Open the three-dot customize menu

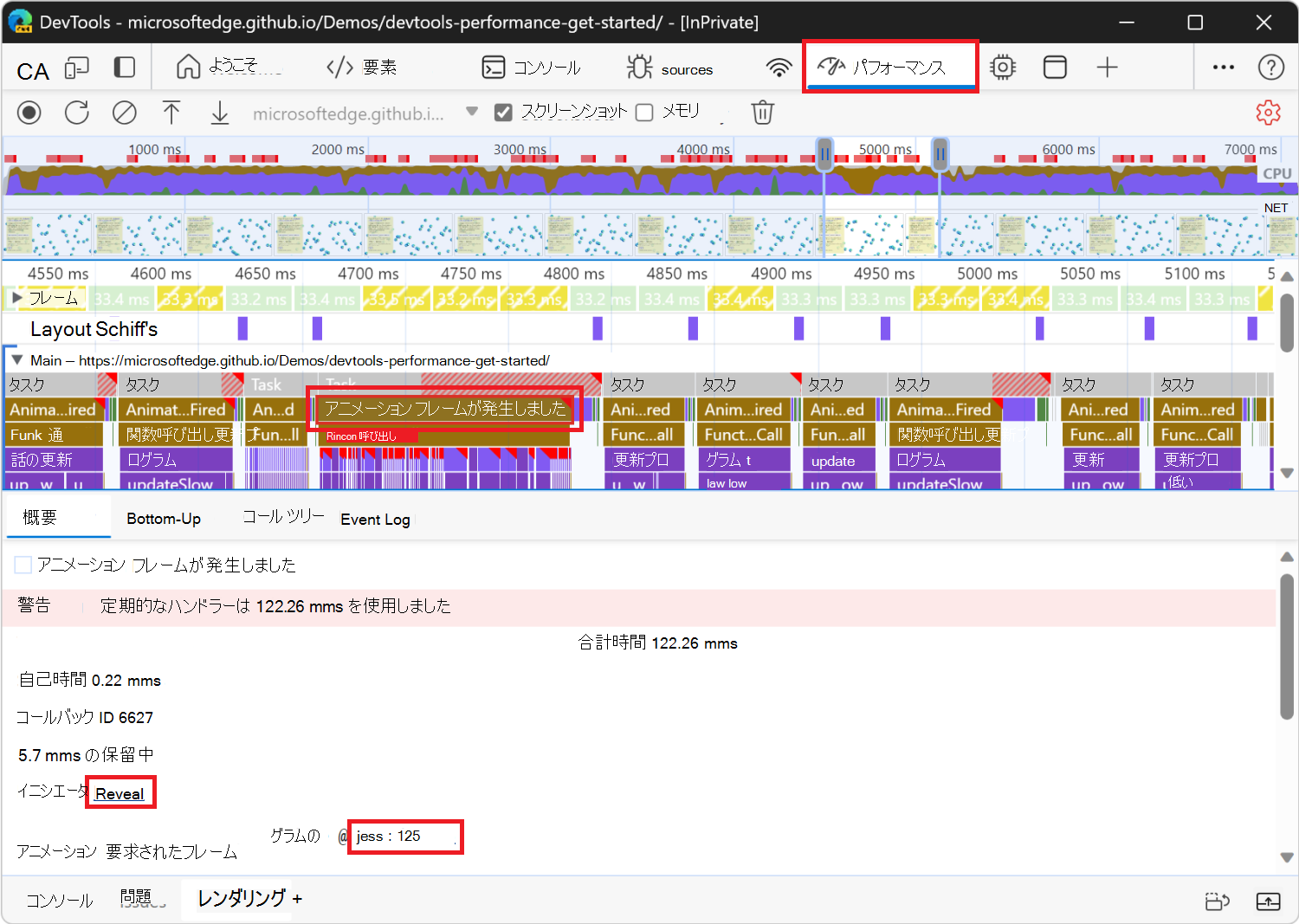1224,68
